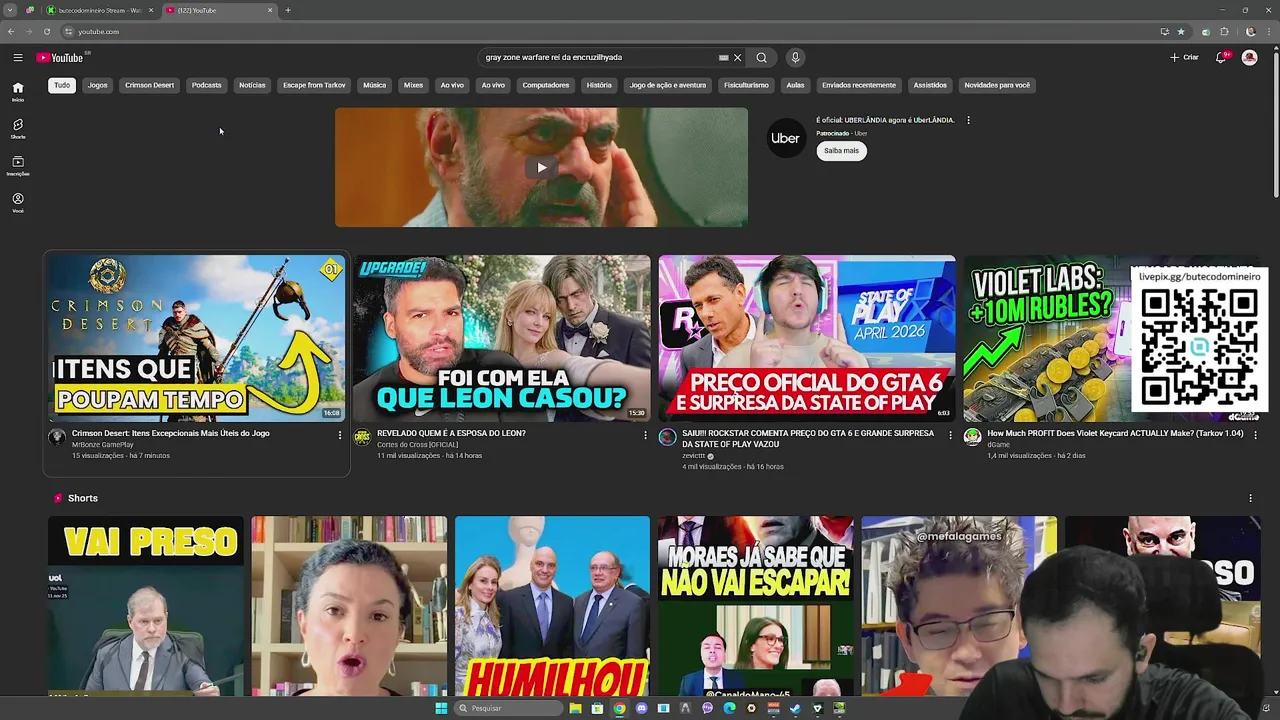Select the Música filter chip
Screen dimensions: 1280x720
374,85
